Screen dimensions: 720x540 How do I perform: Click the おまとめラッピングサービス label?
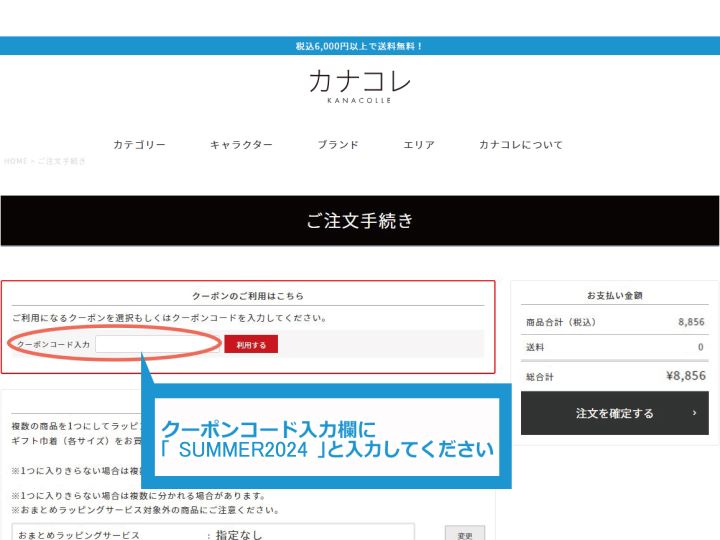79,535
